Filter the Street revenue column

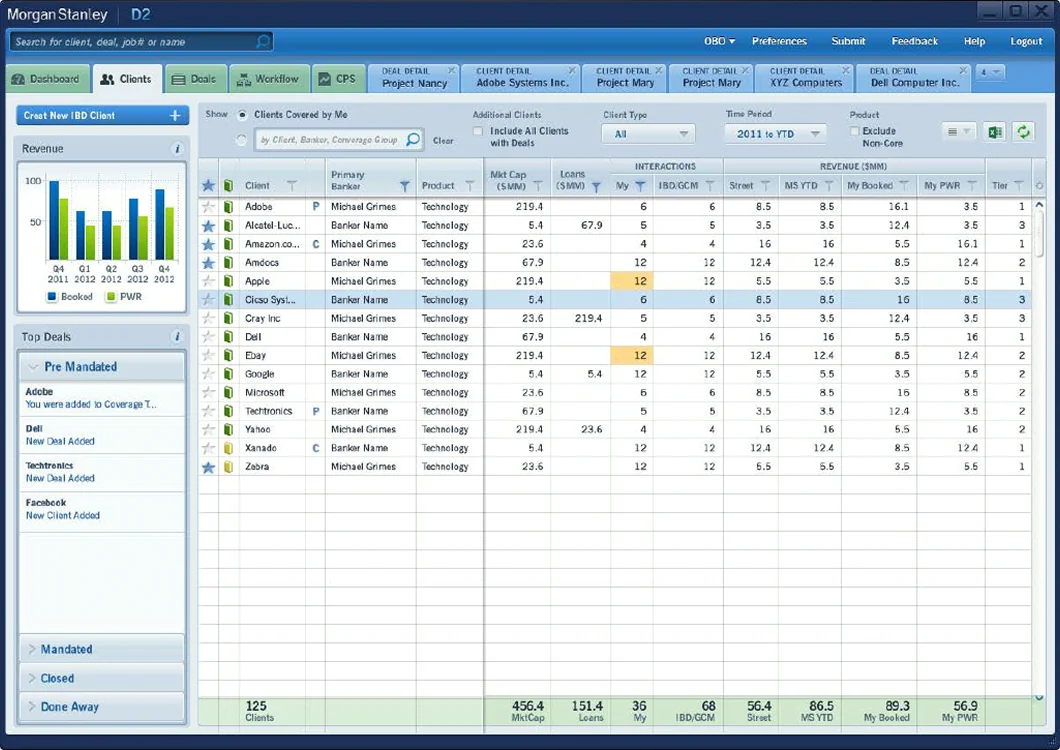pos(765,185)
